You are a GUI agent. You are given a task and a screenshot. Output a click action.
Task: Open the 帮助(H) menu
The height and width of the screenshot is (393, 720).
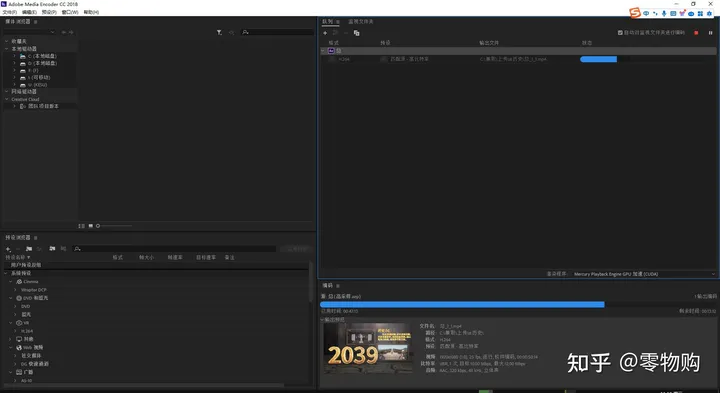(91, 12)
